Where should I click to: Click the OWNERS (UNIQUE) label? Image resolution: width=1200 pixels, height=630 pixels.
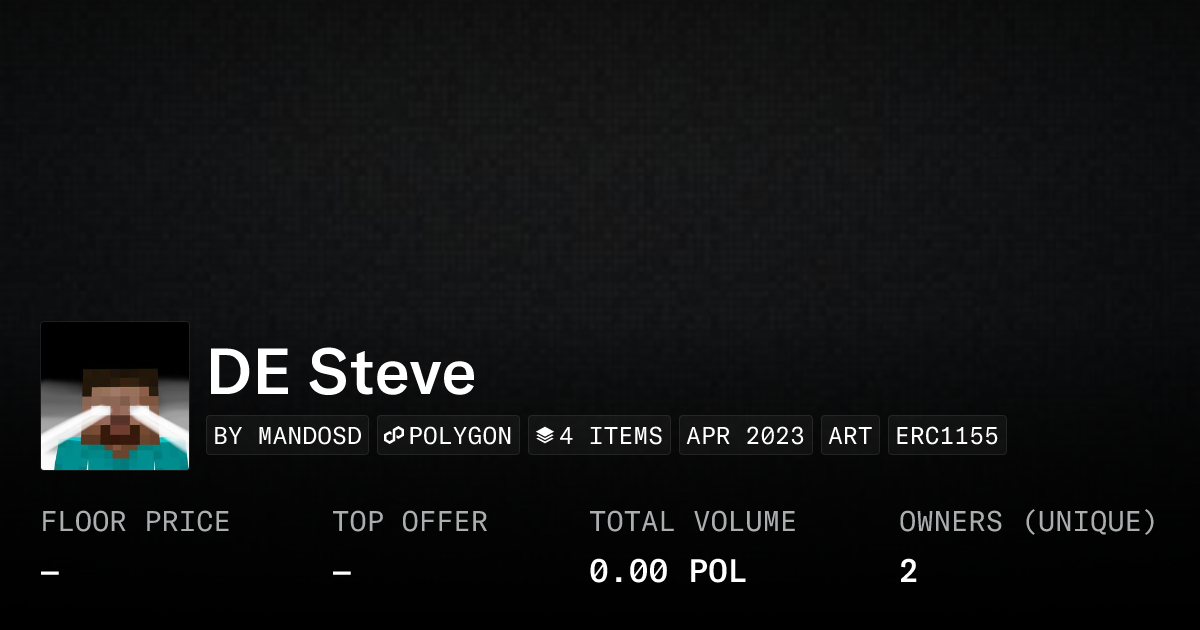click(x=1027, y=522)
